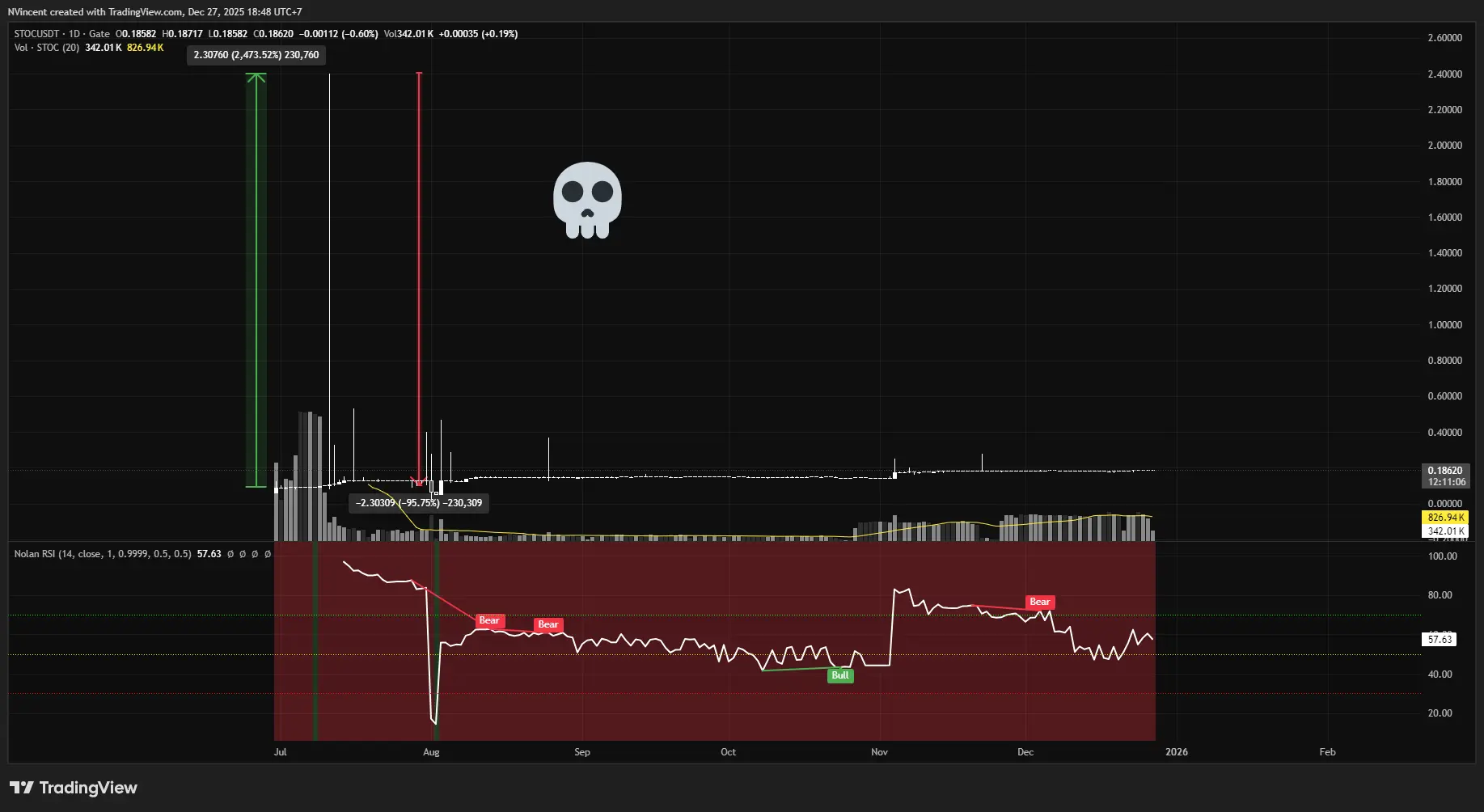Click the 57.63 RSI value in the legend
Viewport: 1484px width, 812px height.
(x=209, y=554)
